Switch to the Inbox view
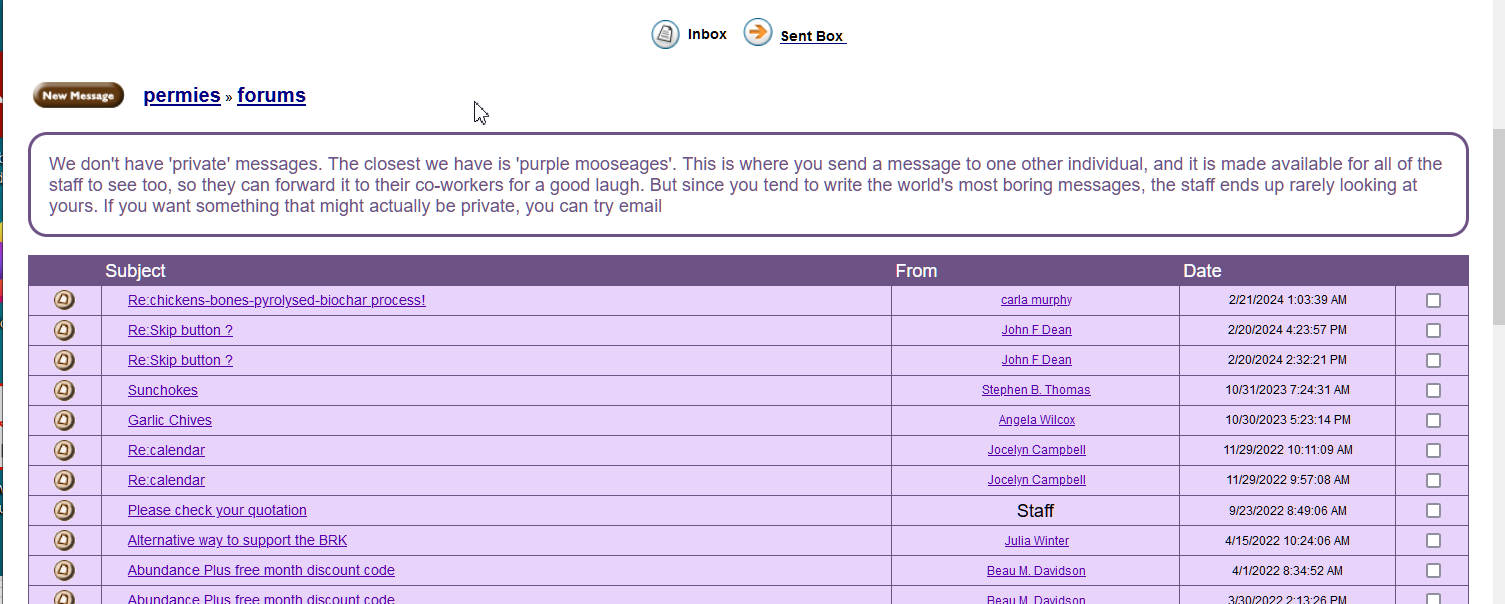Image resolution: width=1505 pixels, height=604 pixels. pyautogui.click(x=707, y=34)
